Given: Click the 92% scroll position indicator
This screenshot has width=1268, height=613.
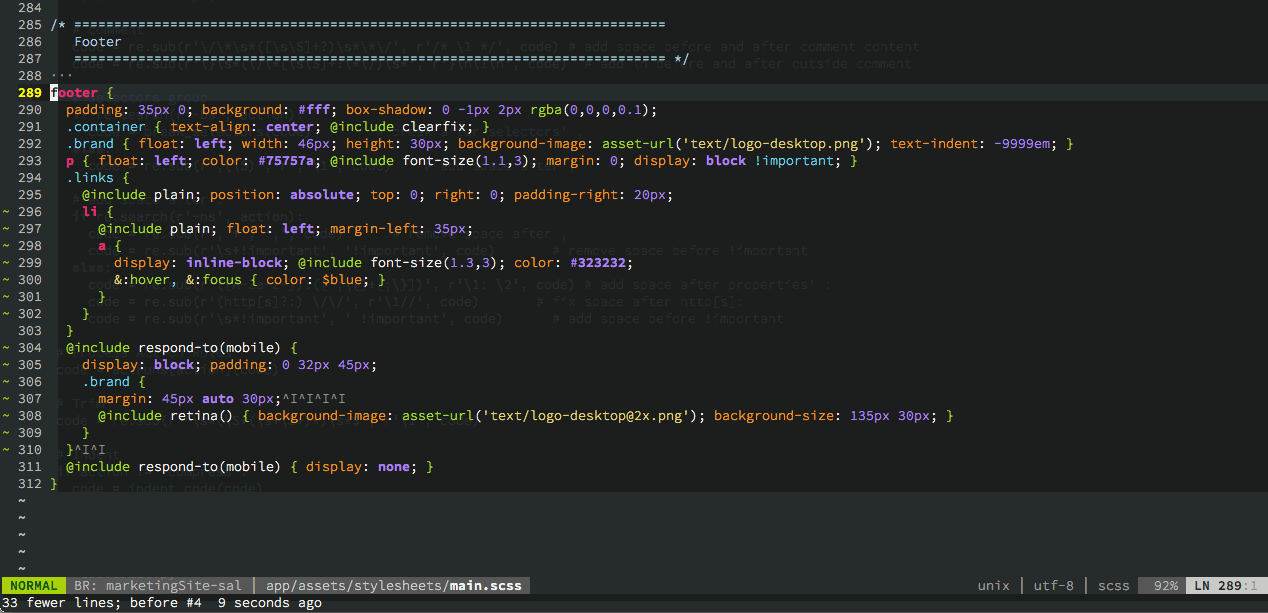Looking at the screenshot, I should point(1165,586).
